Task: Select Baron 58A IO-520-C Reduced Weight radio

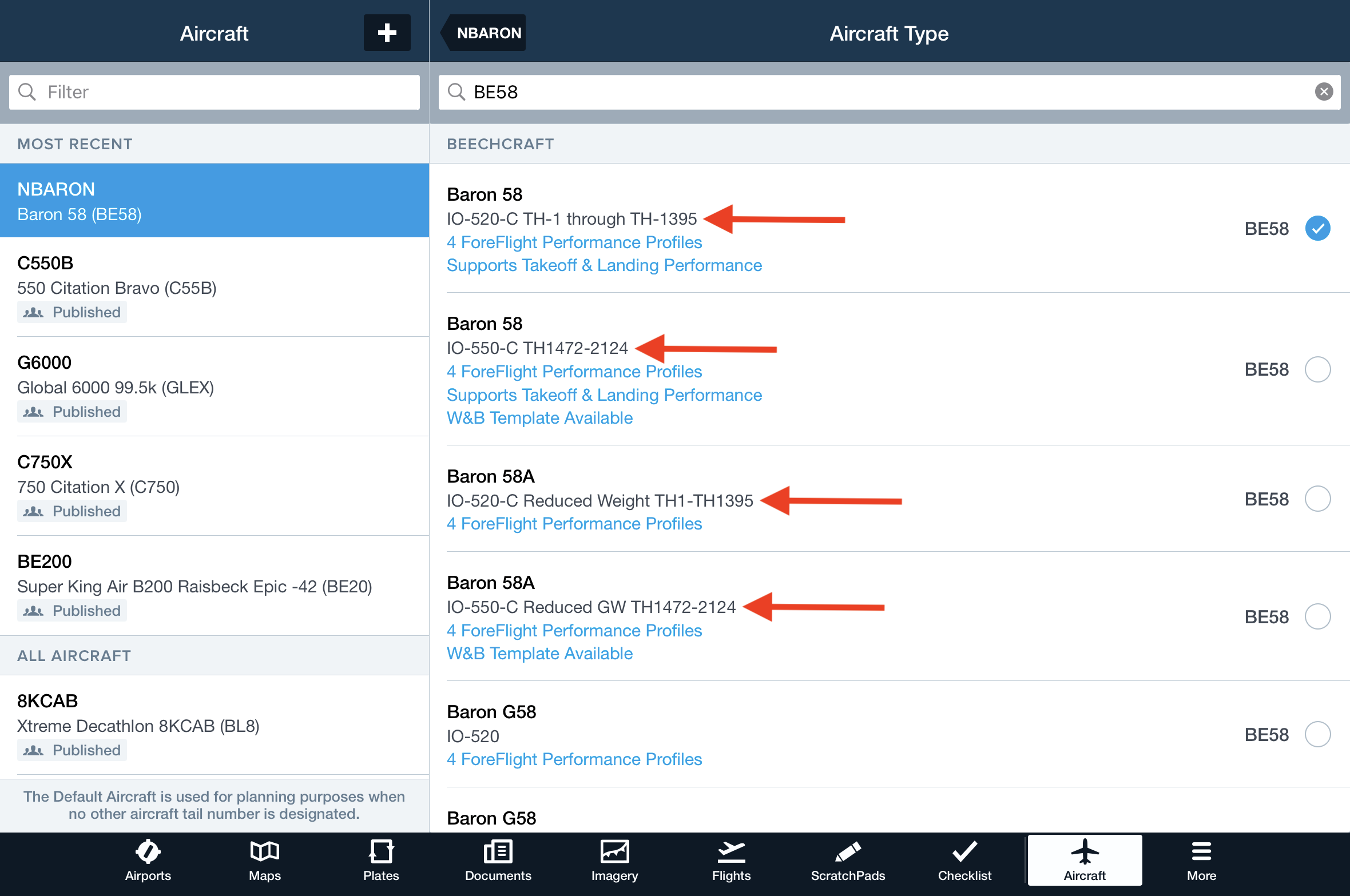Action: (1317, 499)
